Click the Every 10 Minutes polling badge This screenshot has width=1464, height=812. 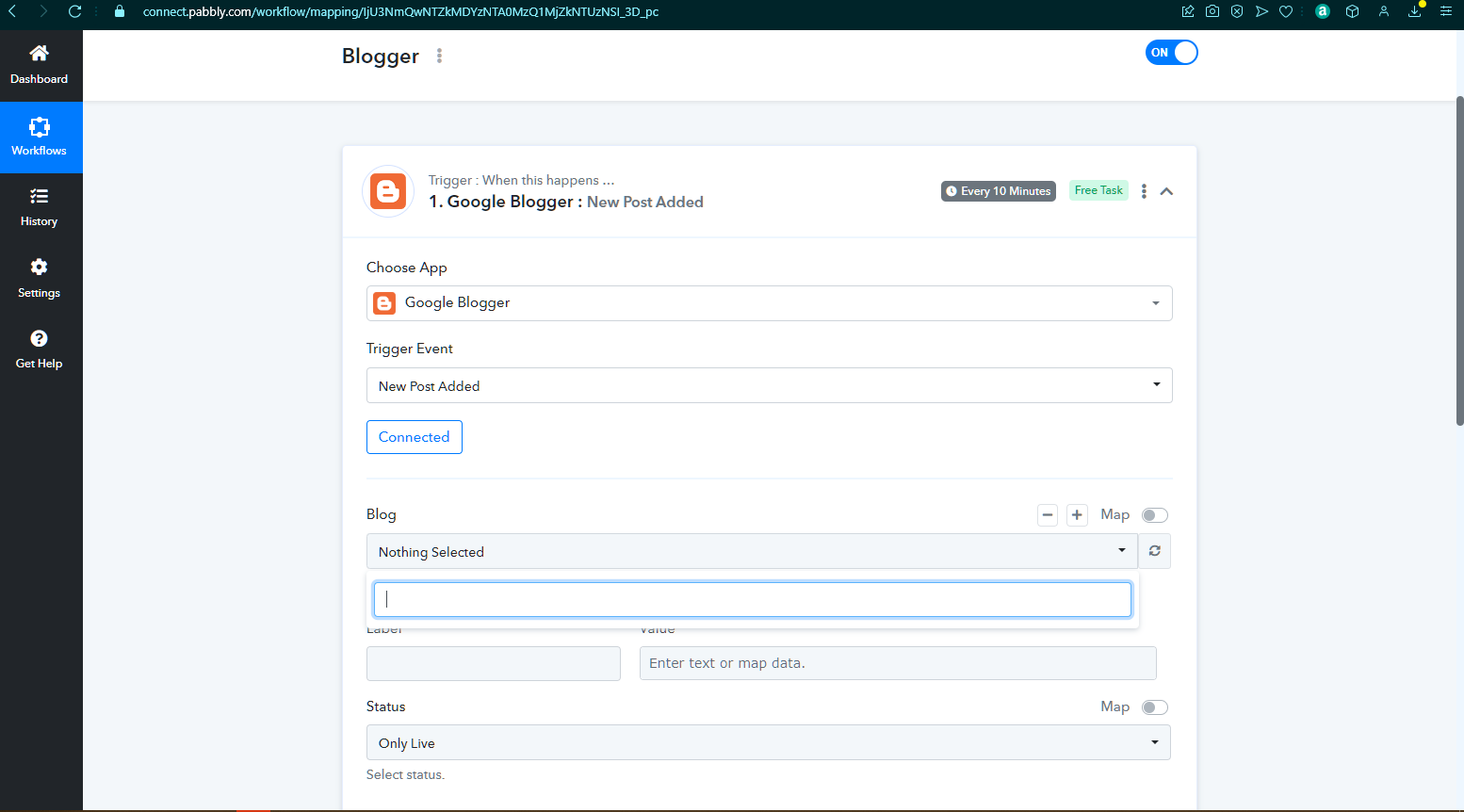tap(999, 191)
